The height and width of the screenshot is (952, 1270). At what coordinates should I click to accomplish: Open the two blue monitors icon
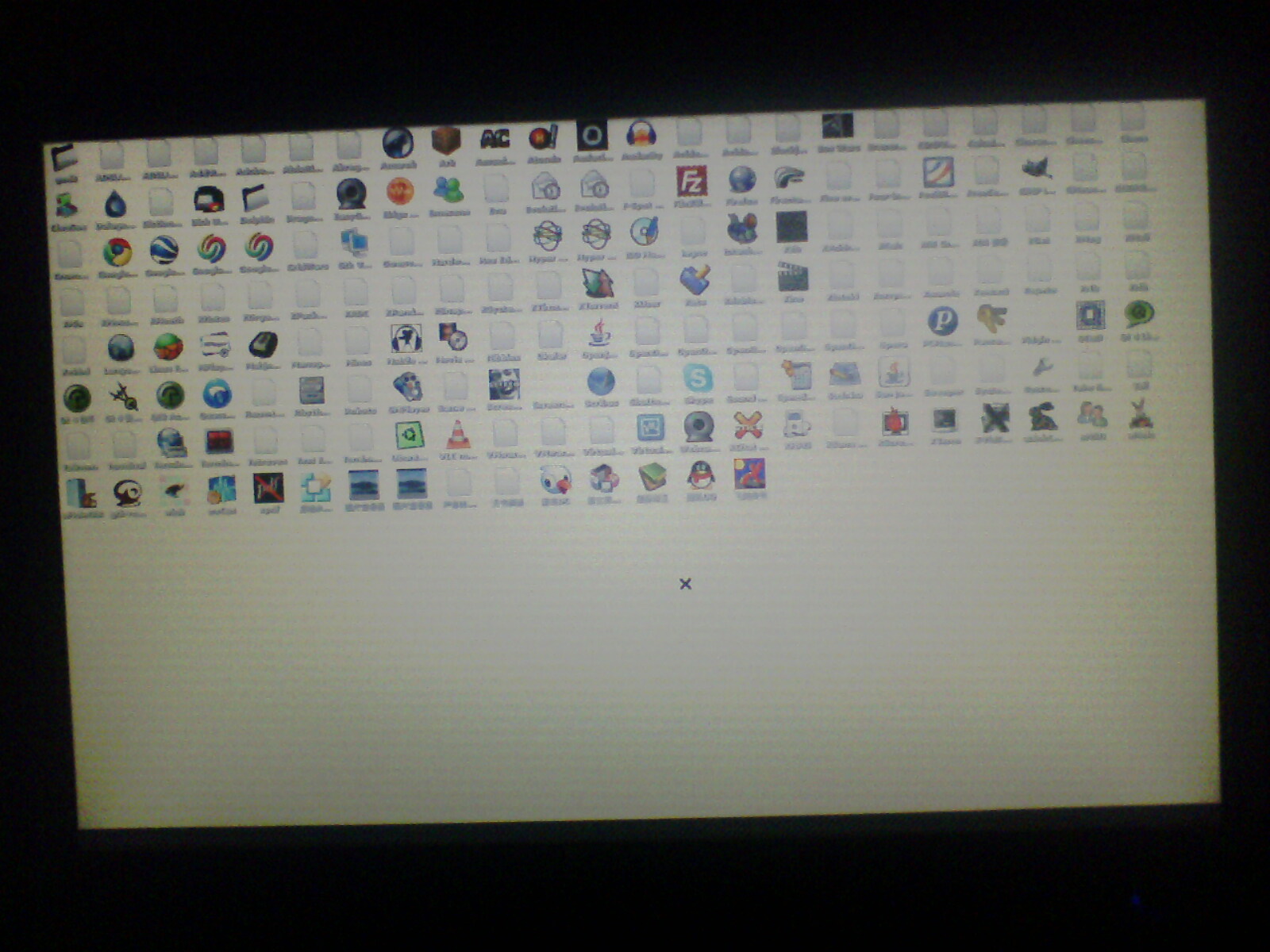pyautogui.click(x=354, y=243)
